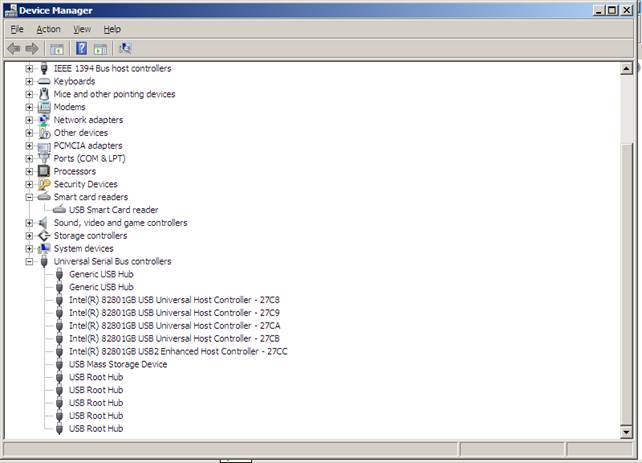Click the System devices computer icon
The width and height of the screenshot is (642, 463).
point(44,248)
